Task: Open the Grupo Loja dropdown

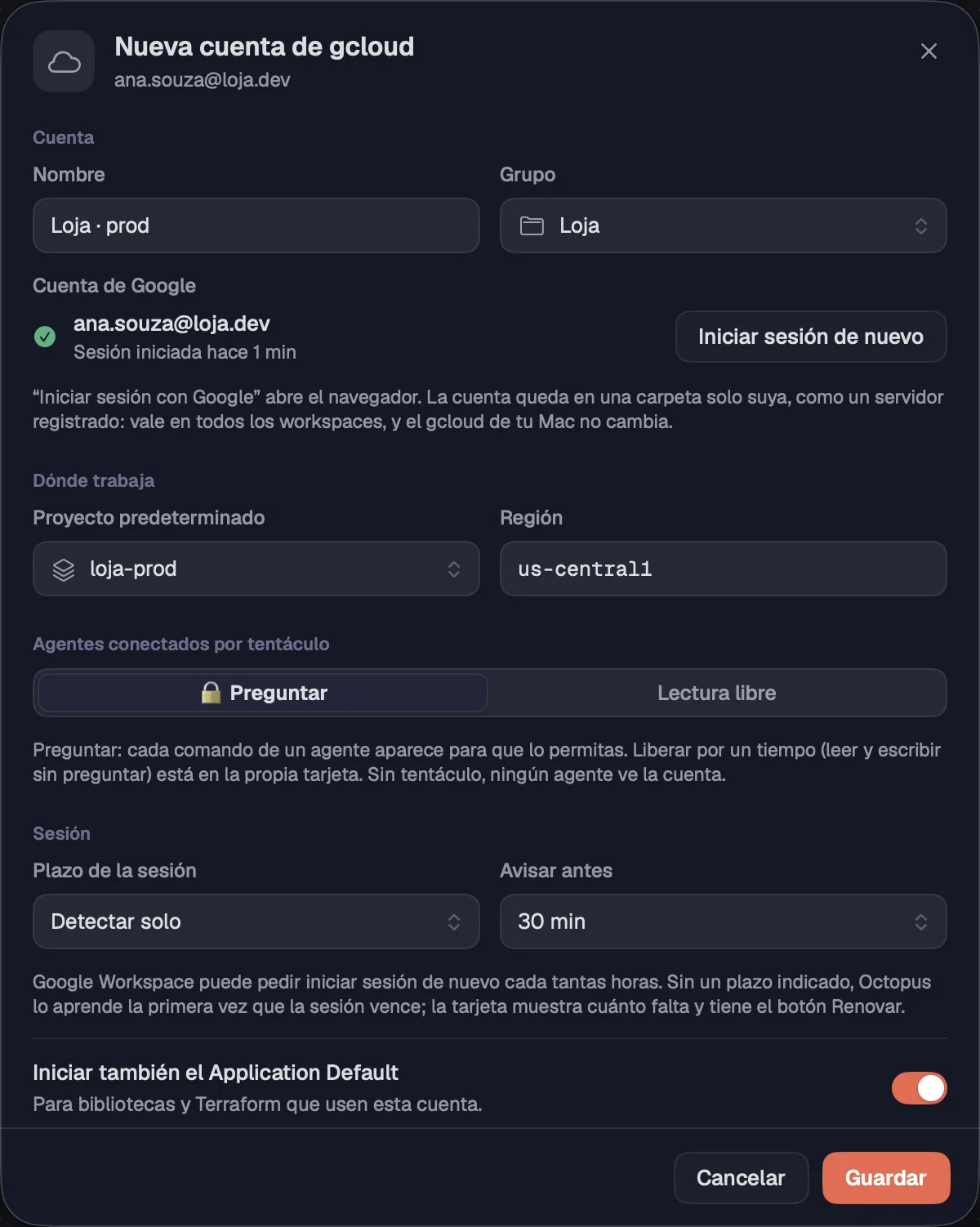Action: [x=724, y=225]
